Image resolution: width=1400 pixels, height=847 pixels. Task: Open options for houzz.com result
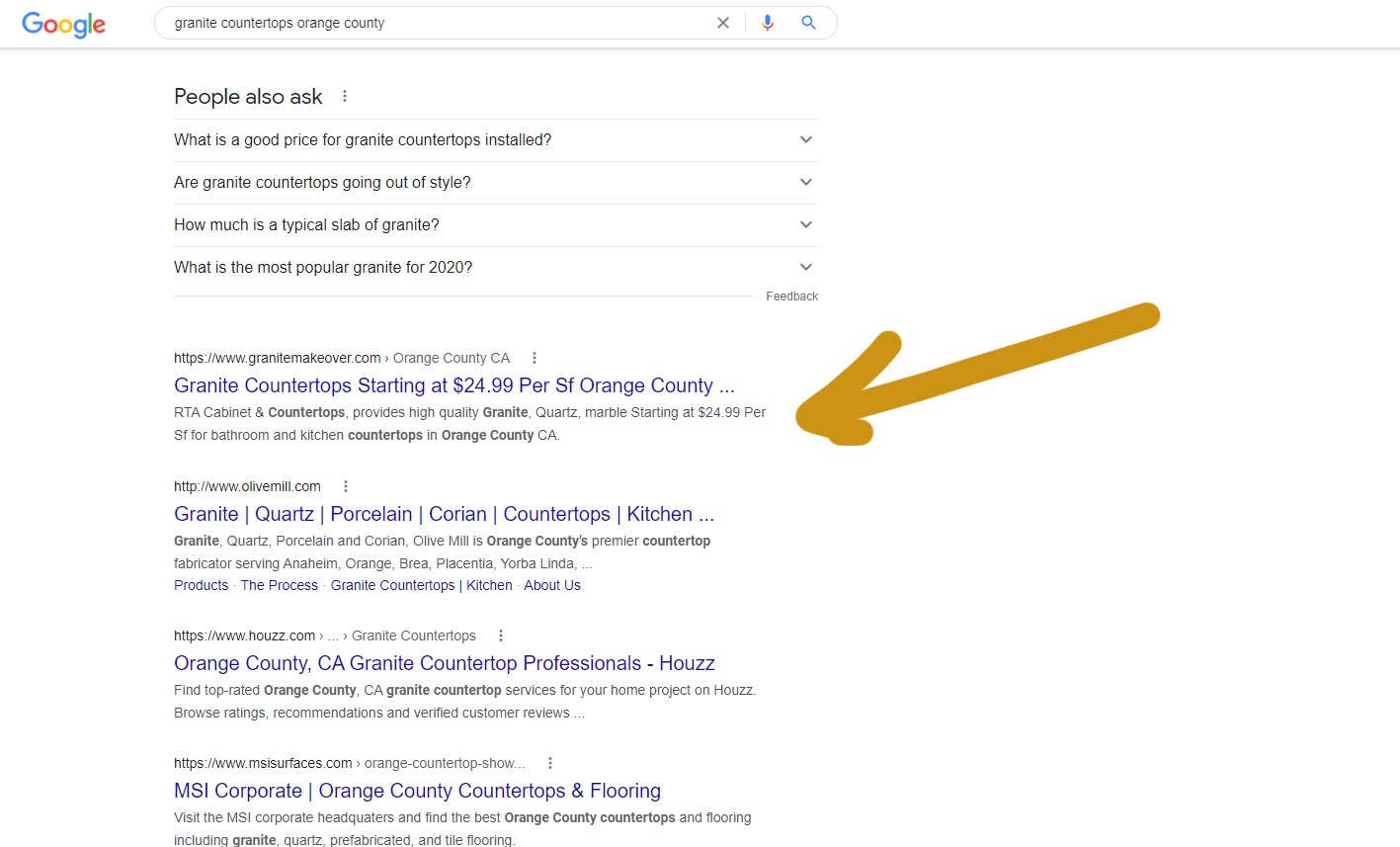pyautogui.click(x=501, y=635)
